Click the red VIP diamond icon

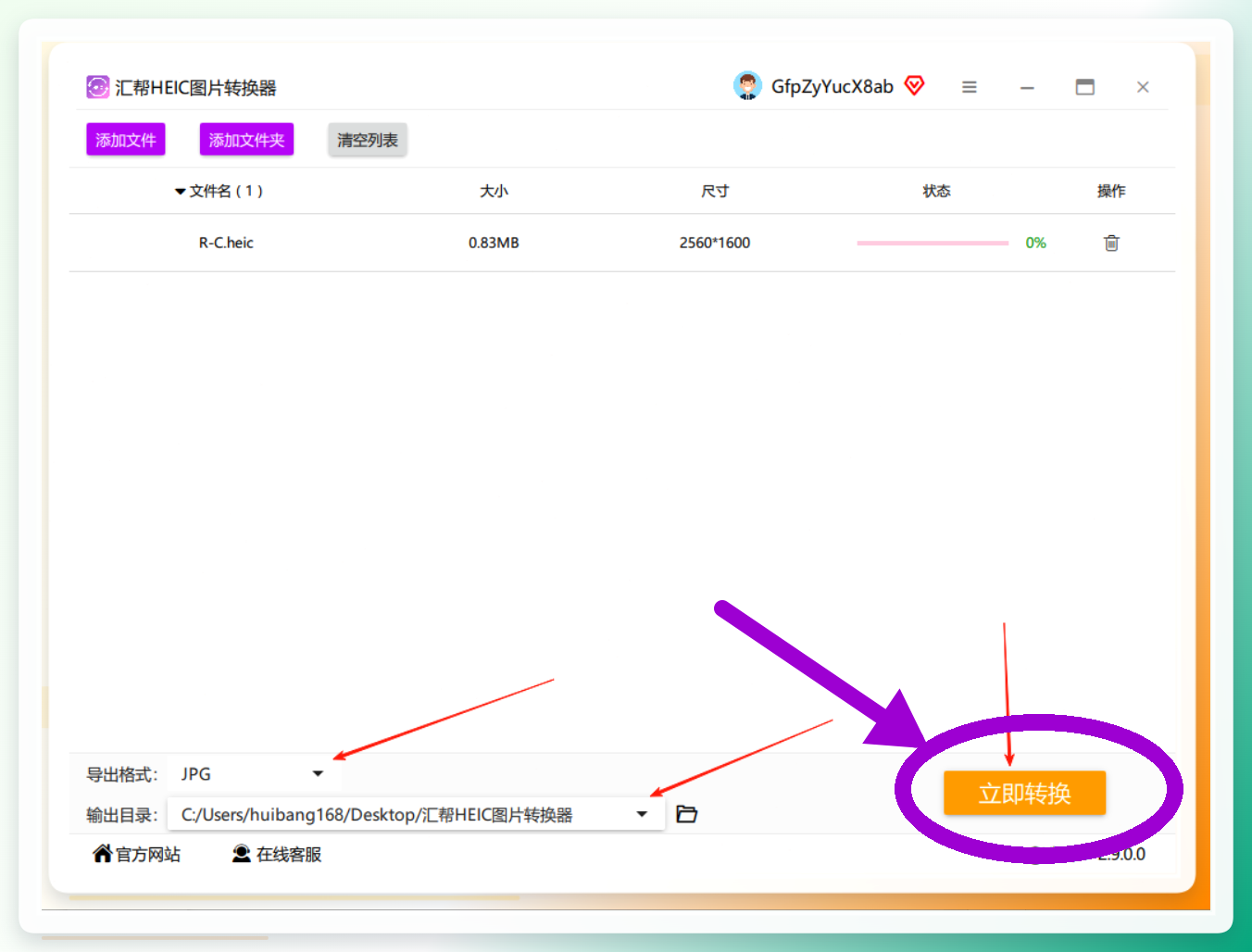914,86
